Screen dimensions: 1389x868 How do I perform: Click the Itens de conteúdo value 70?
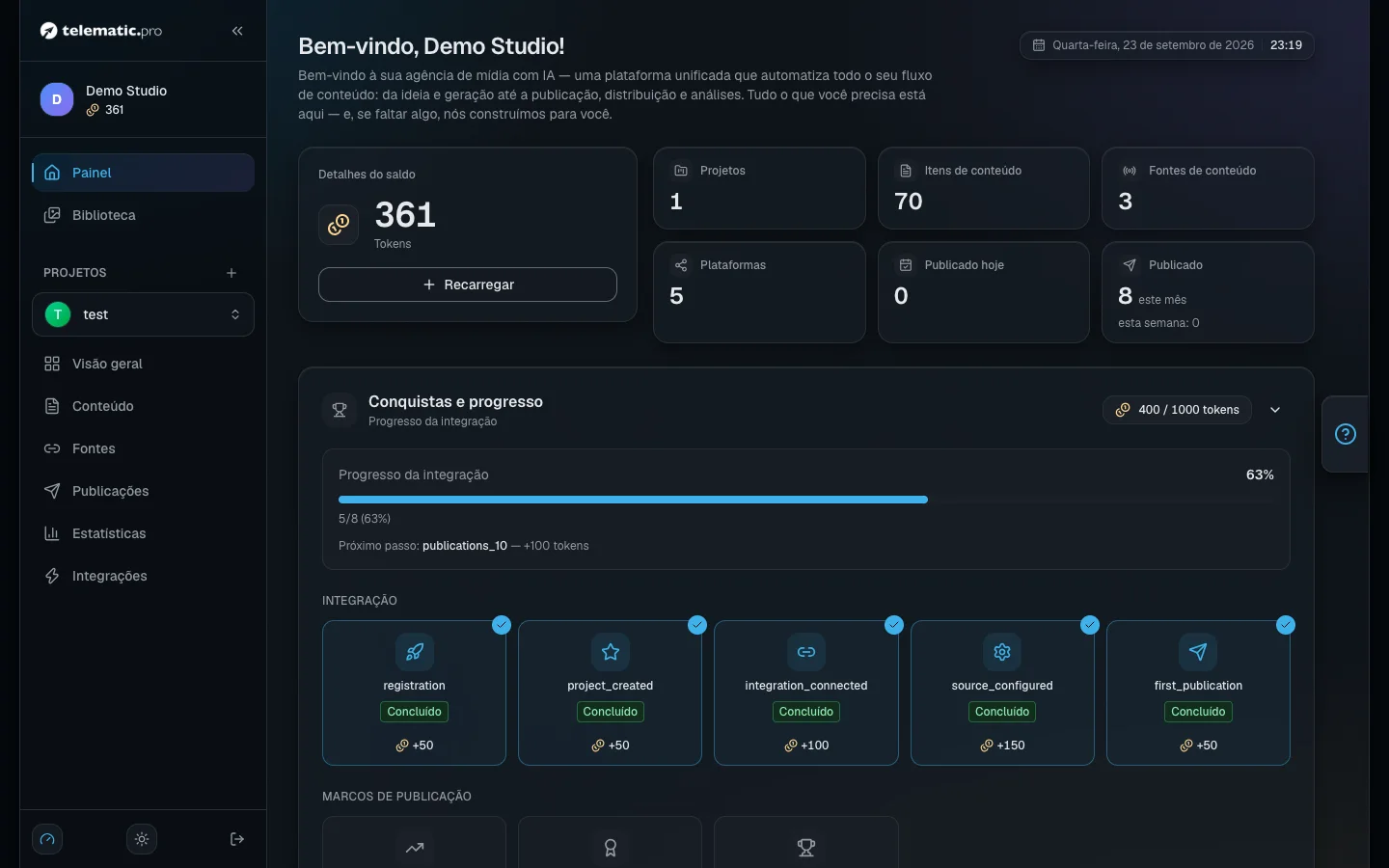(909, 201)
